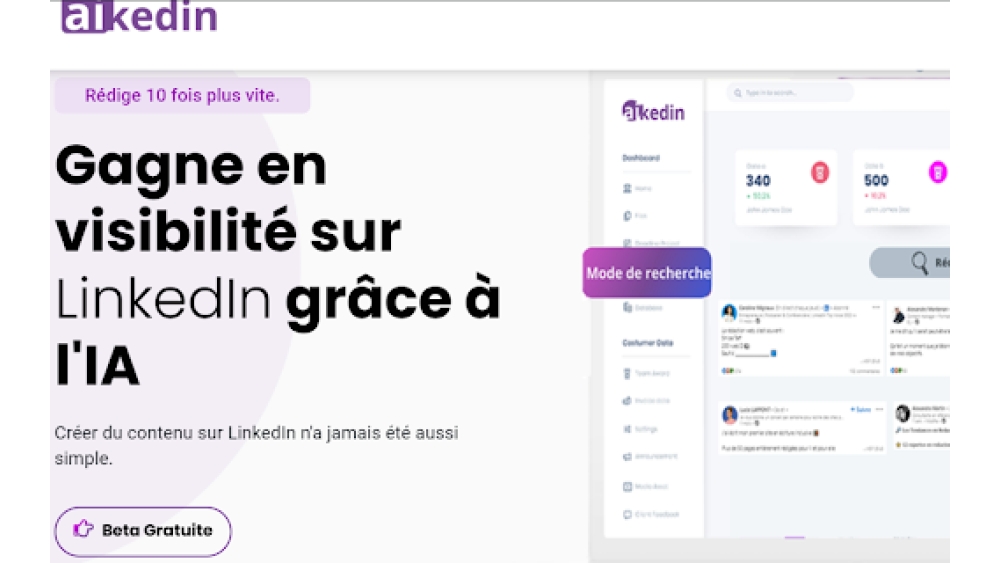Open the Home item icon in the sidebar
The width and height of the screenshot is (1000, 563).
coord(627,188)
